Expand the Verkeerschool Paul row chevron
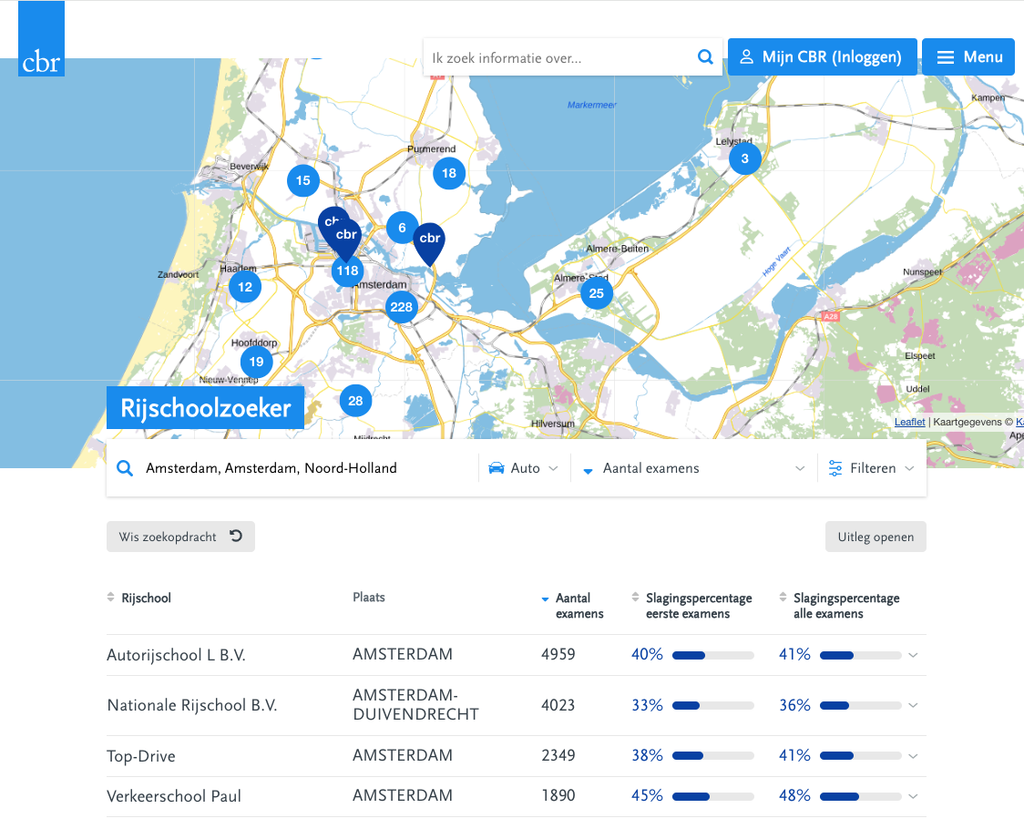Viewport: 1024px width, 818px height. (913, 796)
